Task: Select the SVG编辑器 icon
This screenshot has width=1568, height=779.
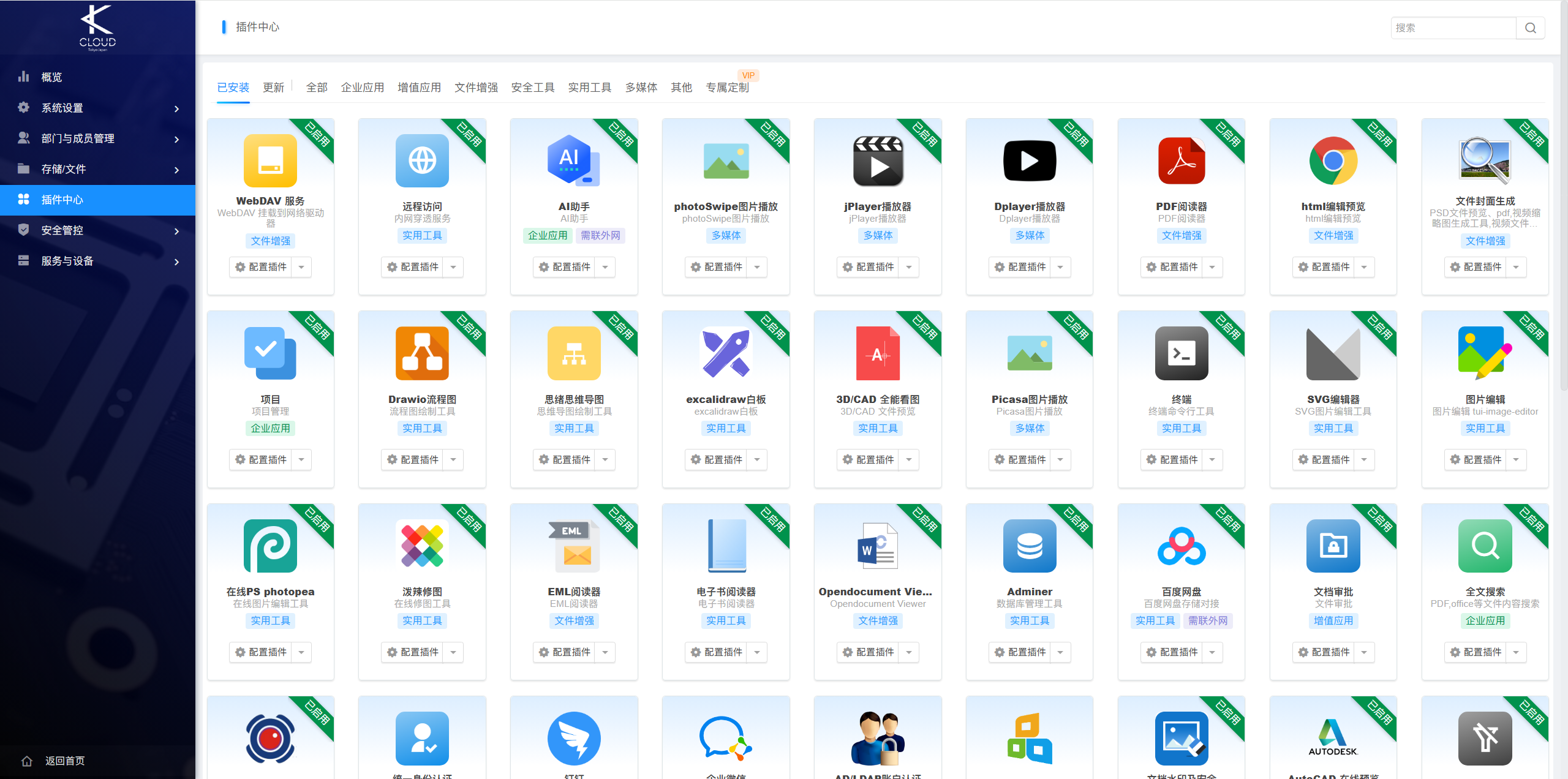Action: click(1333, 353)
